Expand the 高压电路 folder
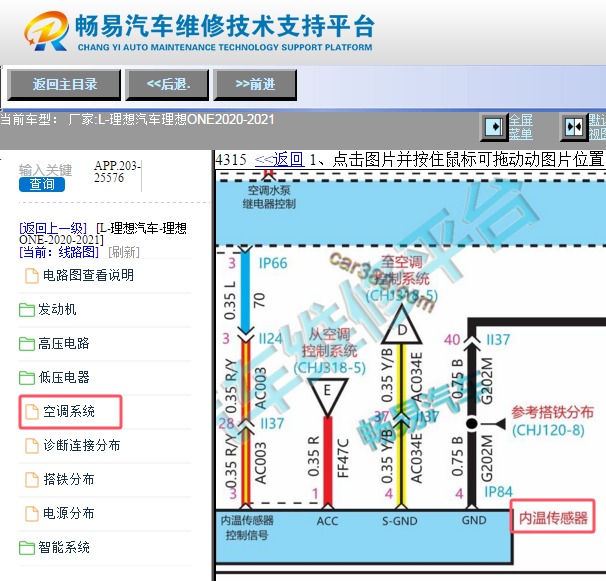606x581 pixels. pyautogui.click(x=64, y=344)
